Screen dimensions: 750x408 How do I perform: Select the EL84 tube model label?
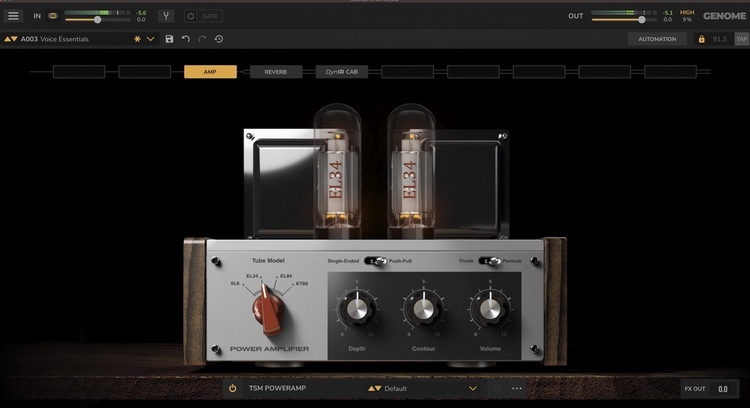point(286,276)
